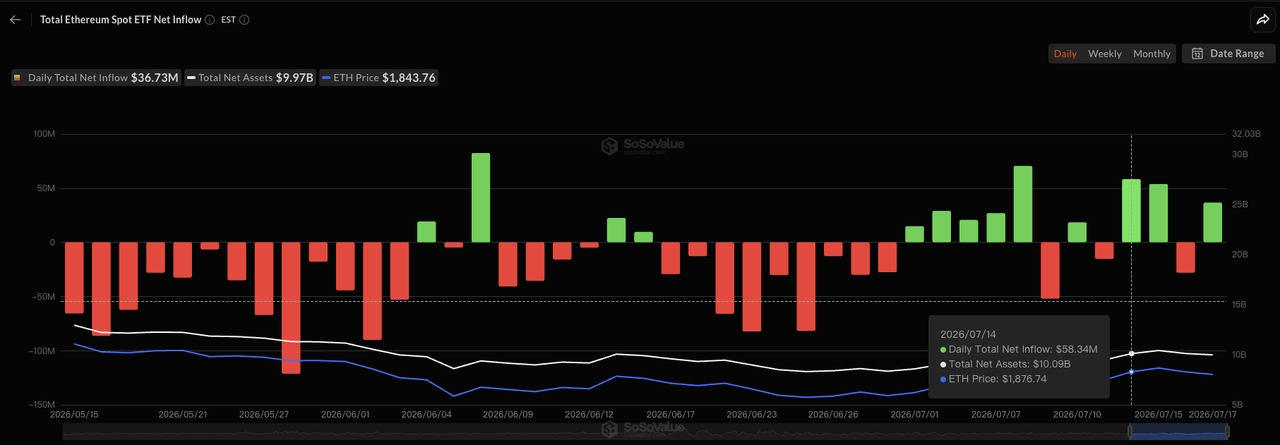Toggle ETH Price line visibility
The width and height of the screenshot is (1280, 445).
point(379,77)
